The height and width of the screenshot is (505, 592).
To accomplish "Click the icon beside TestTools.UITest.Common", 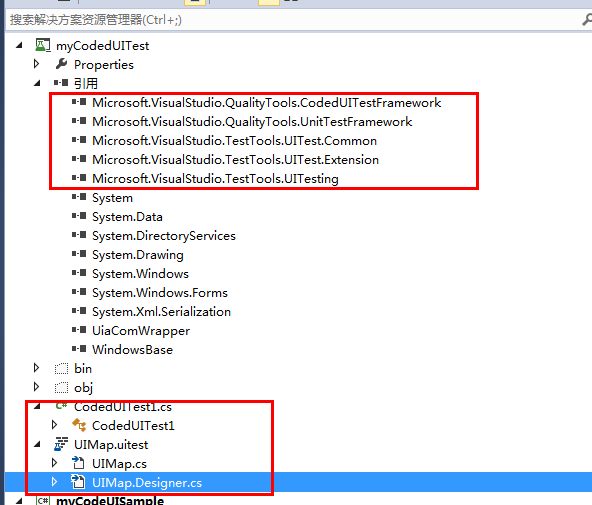I will click(79, 140).
